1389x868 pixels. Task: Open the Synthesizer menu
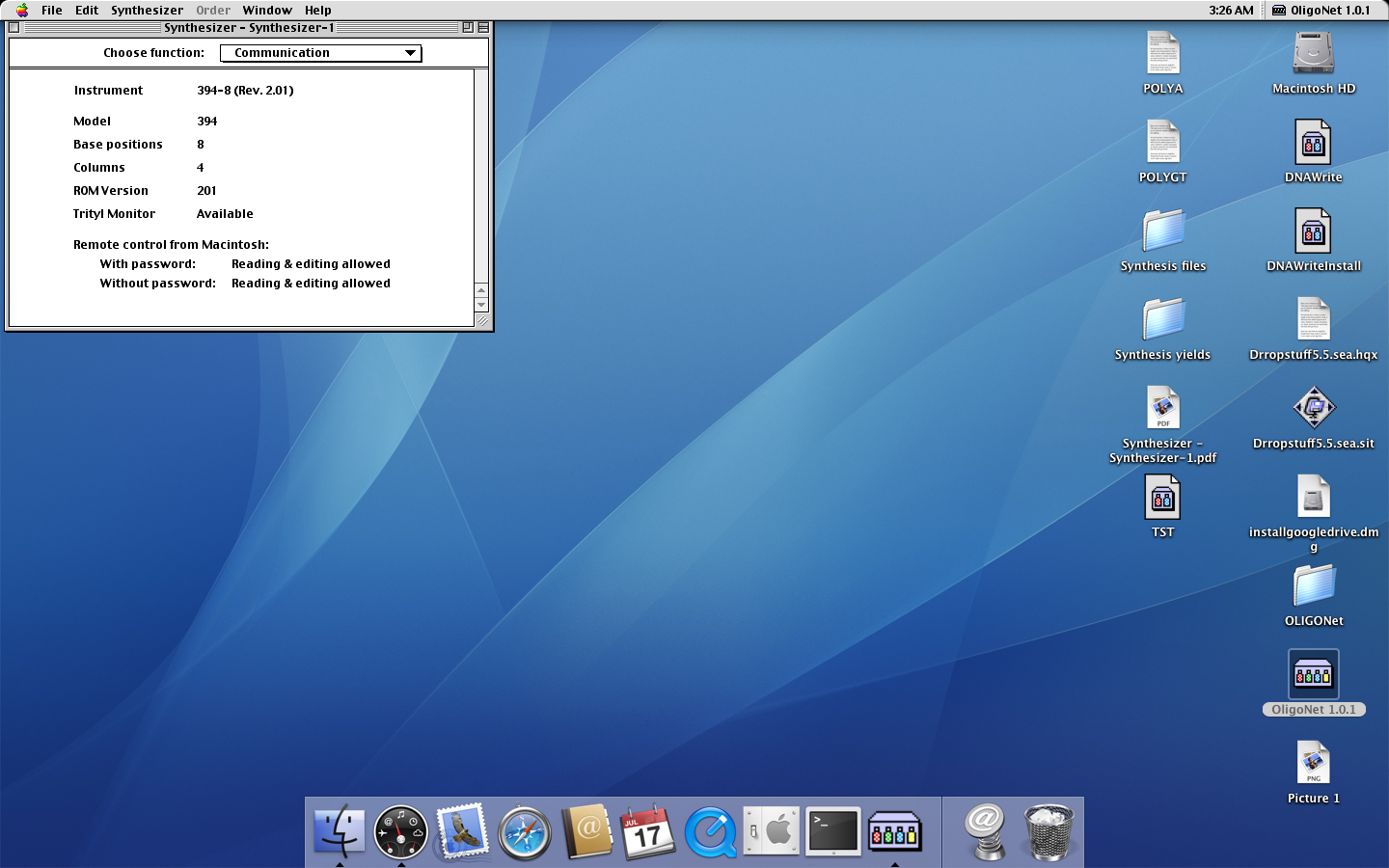pos(147,11)
